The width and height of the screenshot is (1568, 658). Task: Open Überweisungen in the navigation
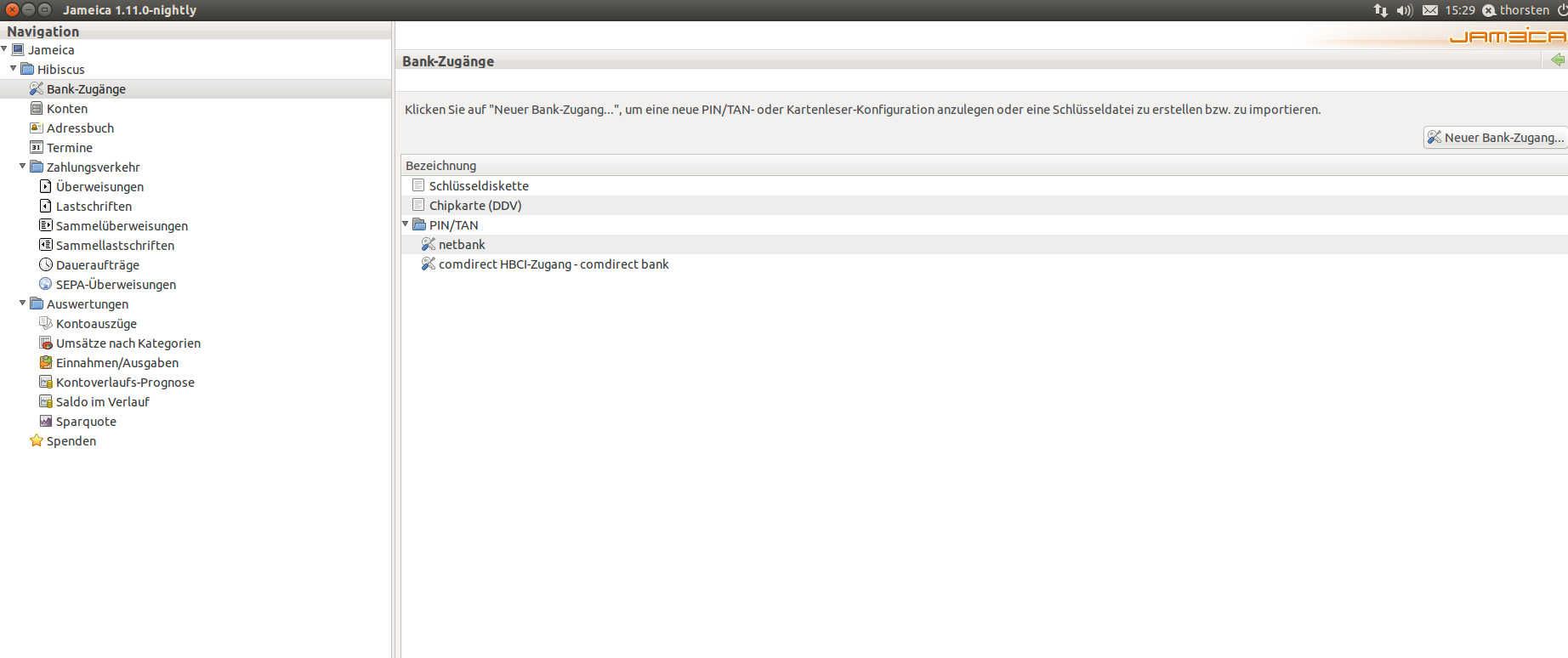pos(99,186)
